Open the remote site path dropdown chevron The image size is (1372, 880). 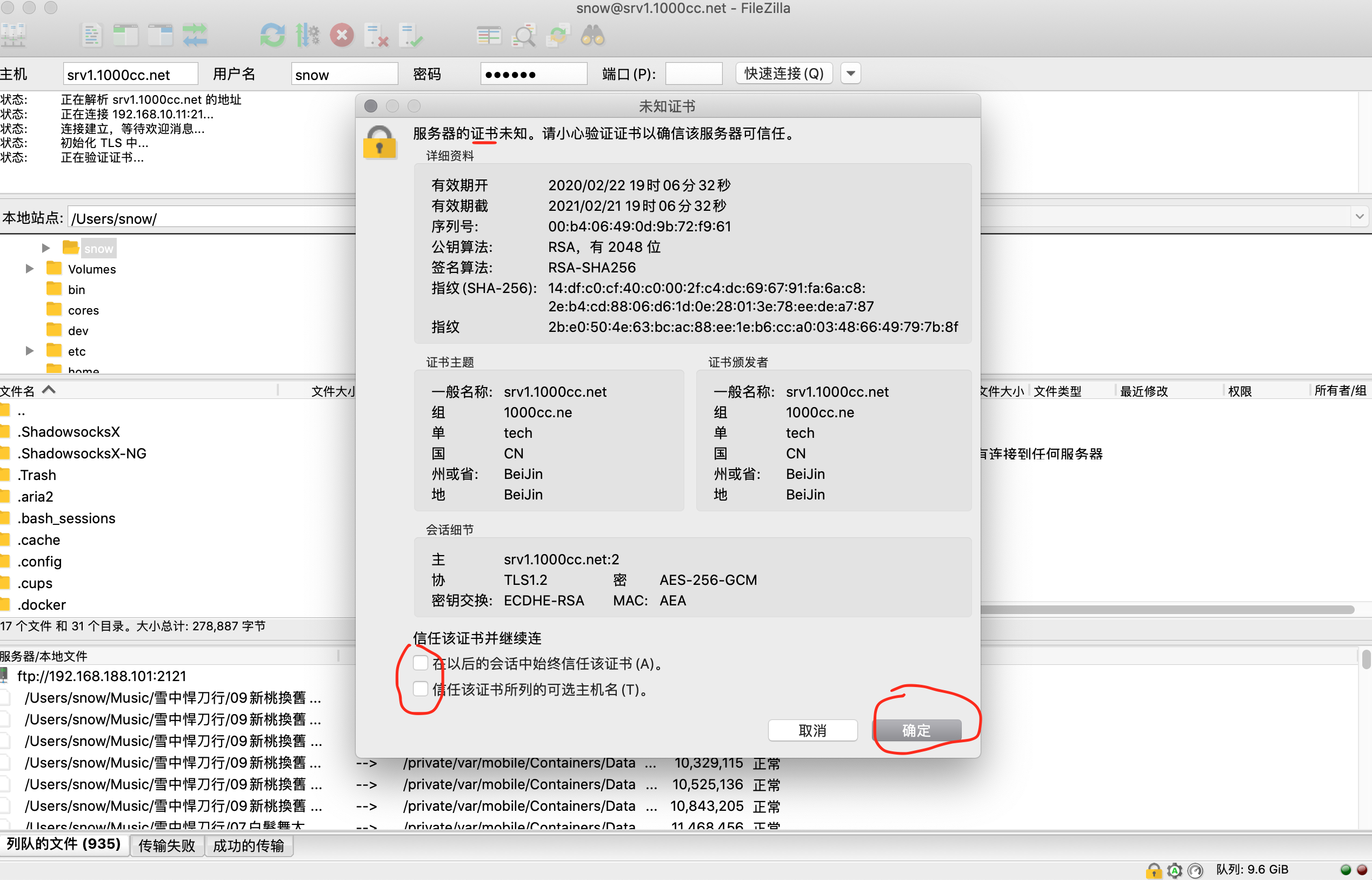click(1360, 217)
